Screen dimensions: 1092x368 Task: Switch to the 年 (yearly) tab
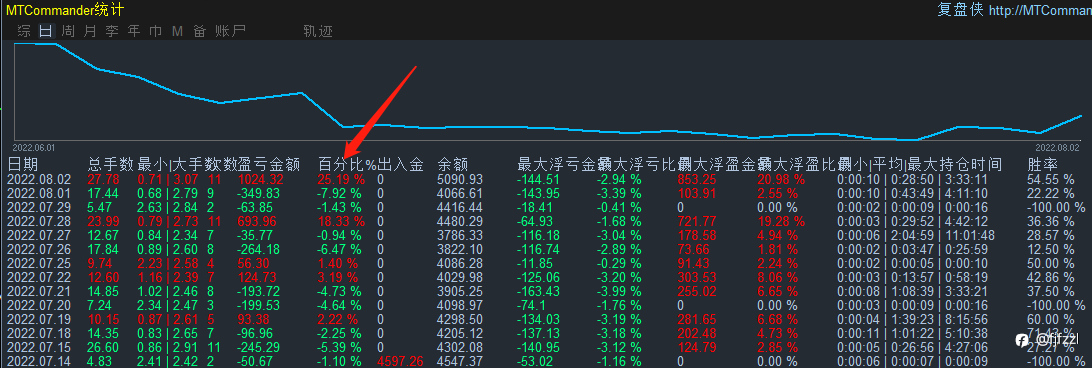point(134,31)
